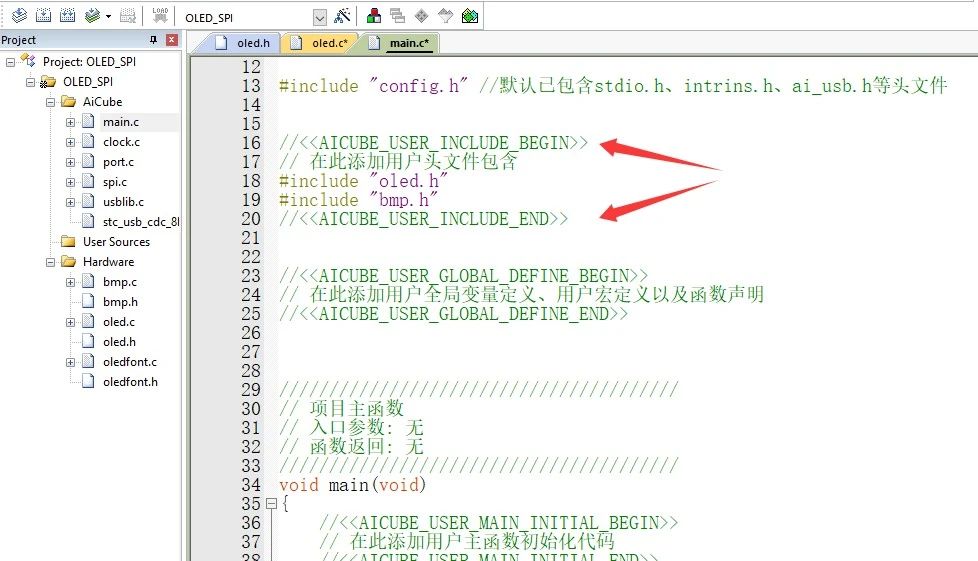Click the Translate current file toolbar icon
The image size is (978, 561).
(x=19, y=15)
